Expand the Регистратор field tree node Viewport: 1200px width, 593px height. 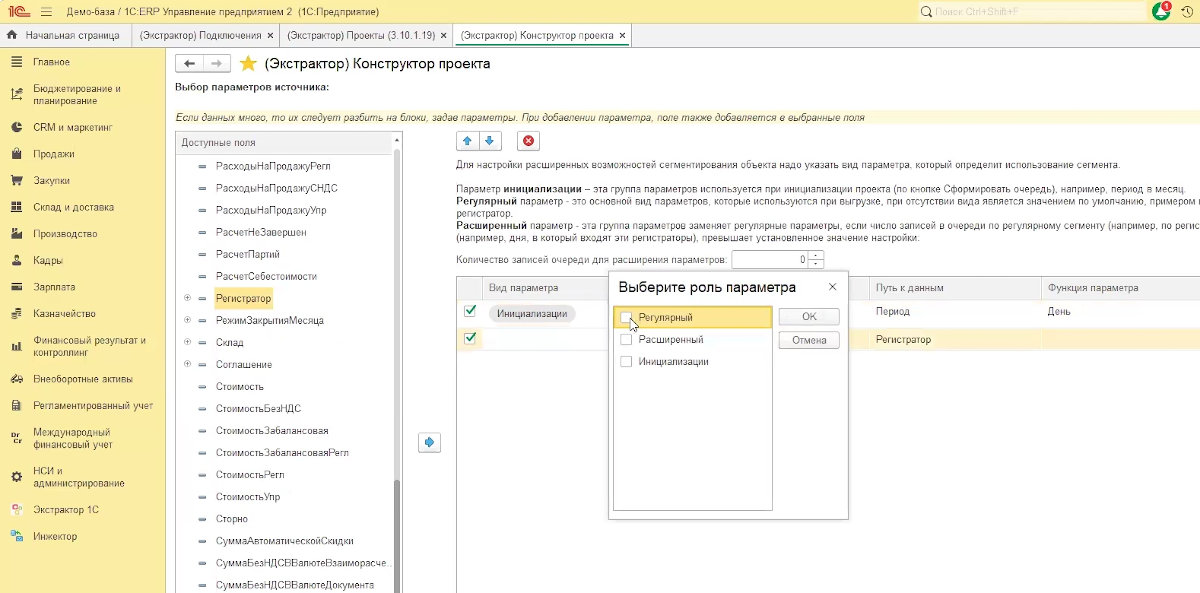point(187,298)
